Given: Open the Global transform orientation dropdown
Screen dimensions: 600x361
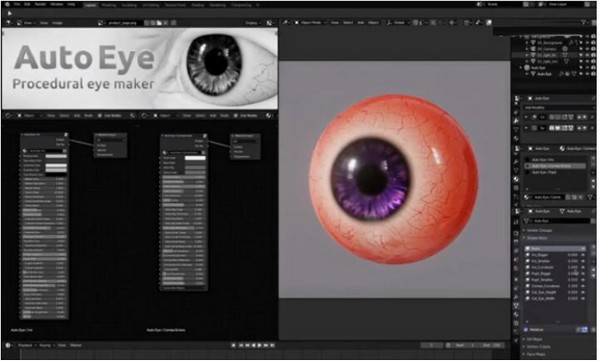Looking at the screenshot, I should click(396, 23).
